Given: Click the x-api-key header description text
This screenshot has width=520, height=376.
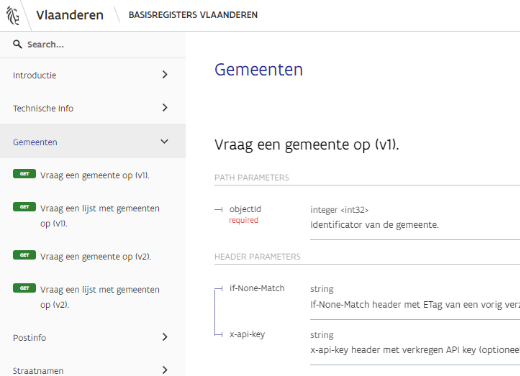Looking at the screenshot, I should (x=415, y=350).
